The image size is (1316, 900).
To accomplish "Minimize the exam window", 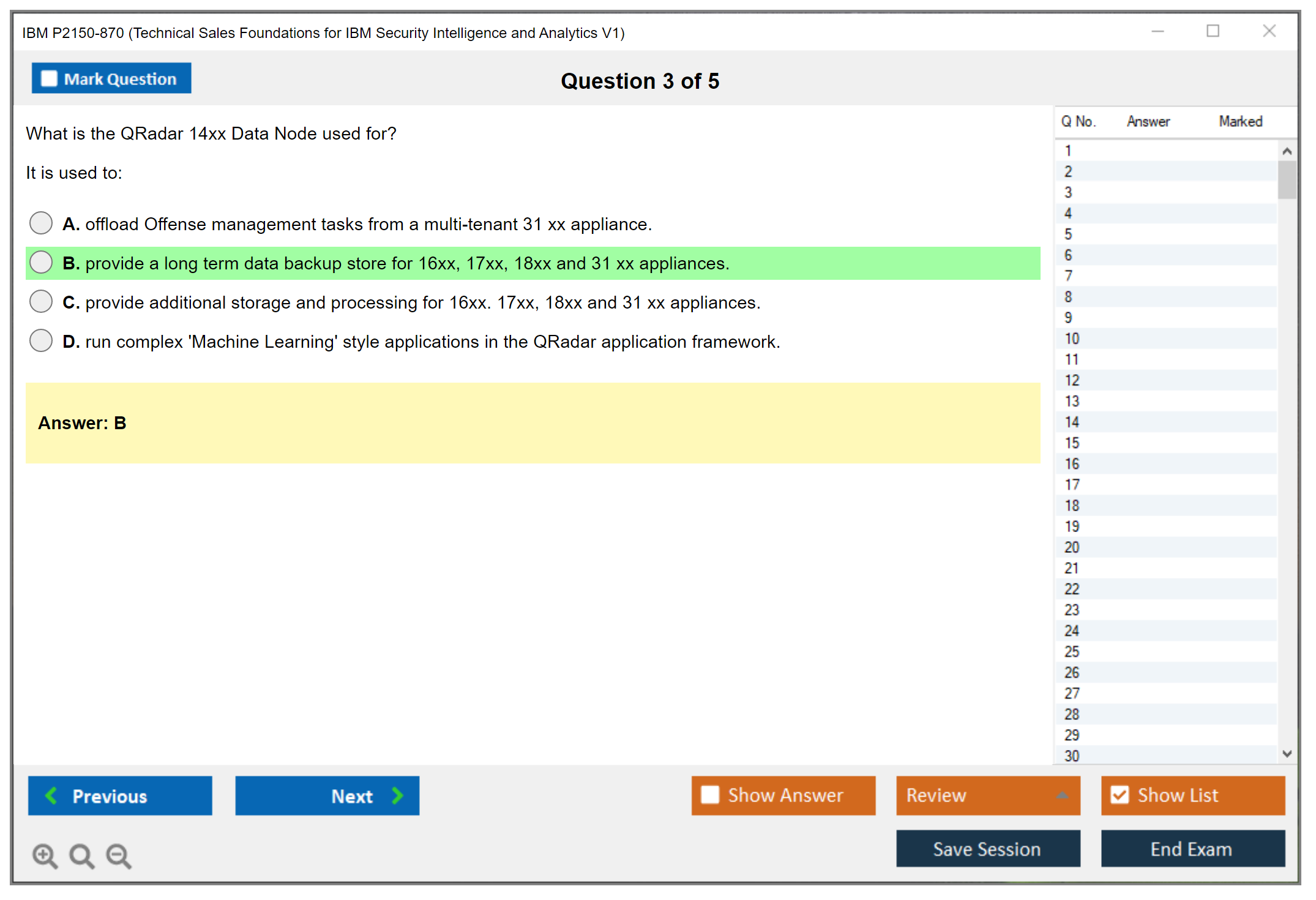I will (1157, 31).
